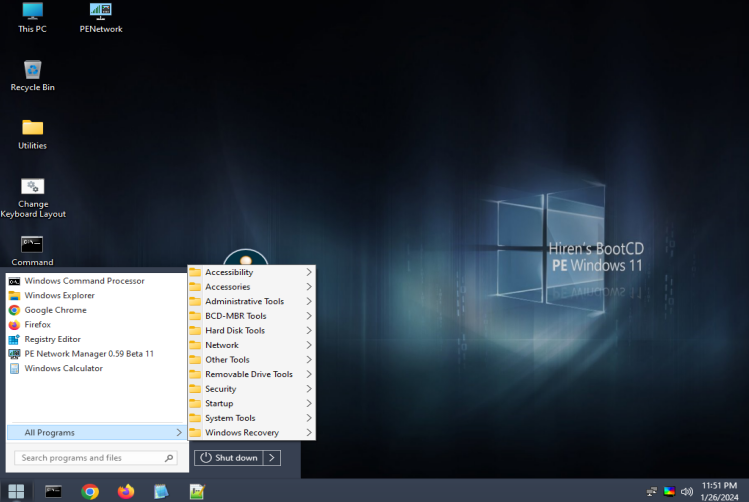This screenshot has width=749, height=502.
Task: Click the network tray icon
Action: pyautogui.click(x=652, y=491)
